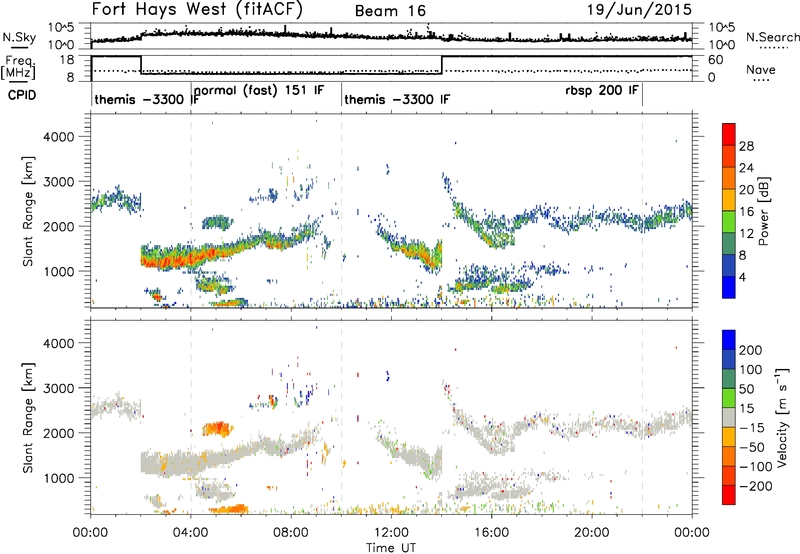Pick the gray -15 to 15 velocity swatch
Viewport: 800px width, 554px height.
[x=729, y=417]
